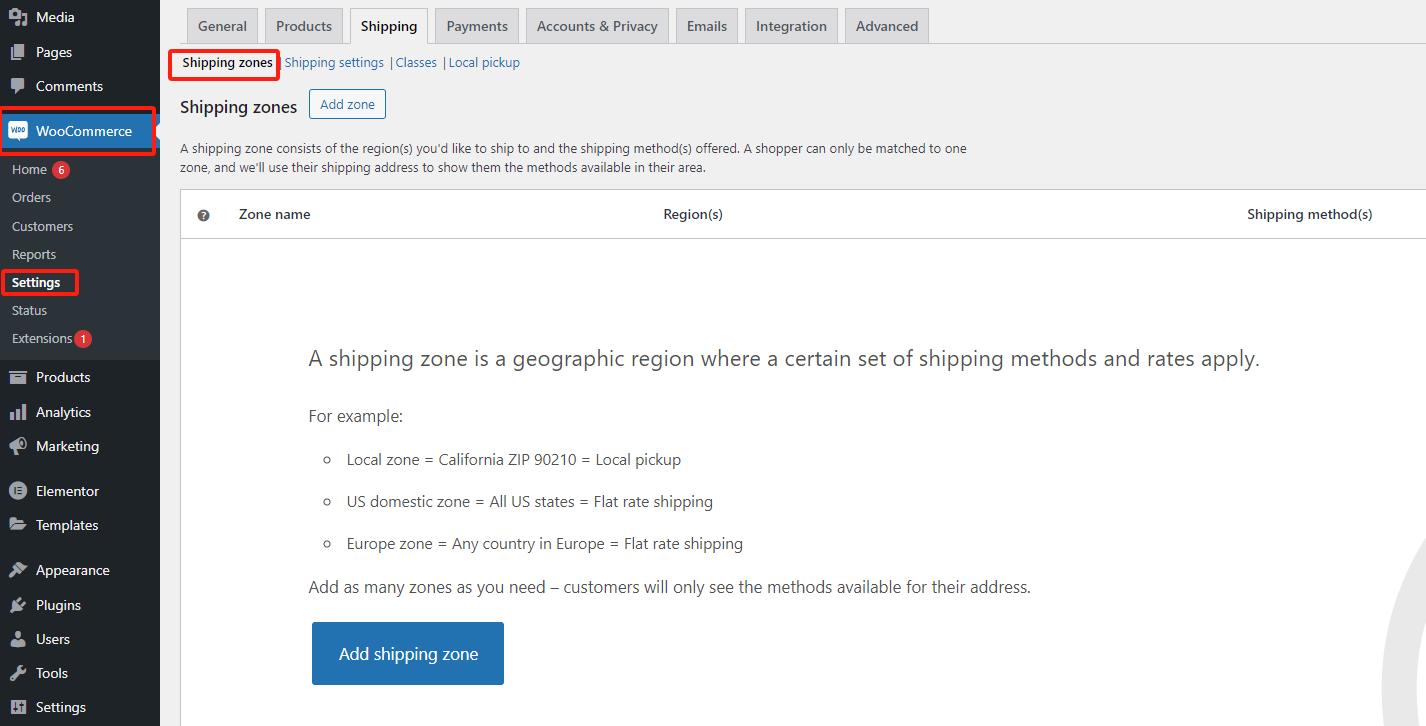Open the Products sidebar icon
The height and width of the screenshot is (726, 1426).
pos(17,377)
